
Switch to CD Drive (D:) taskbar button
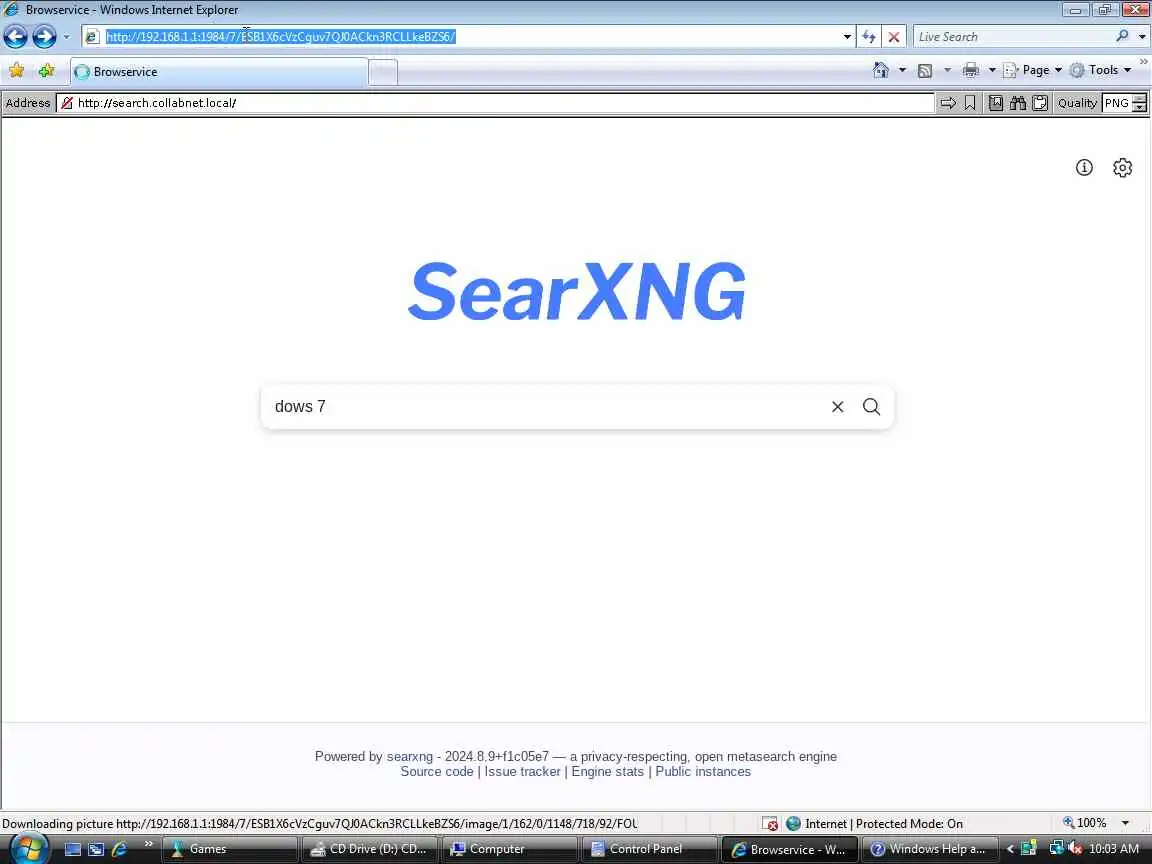point(370,849)
